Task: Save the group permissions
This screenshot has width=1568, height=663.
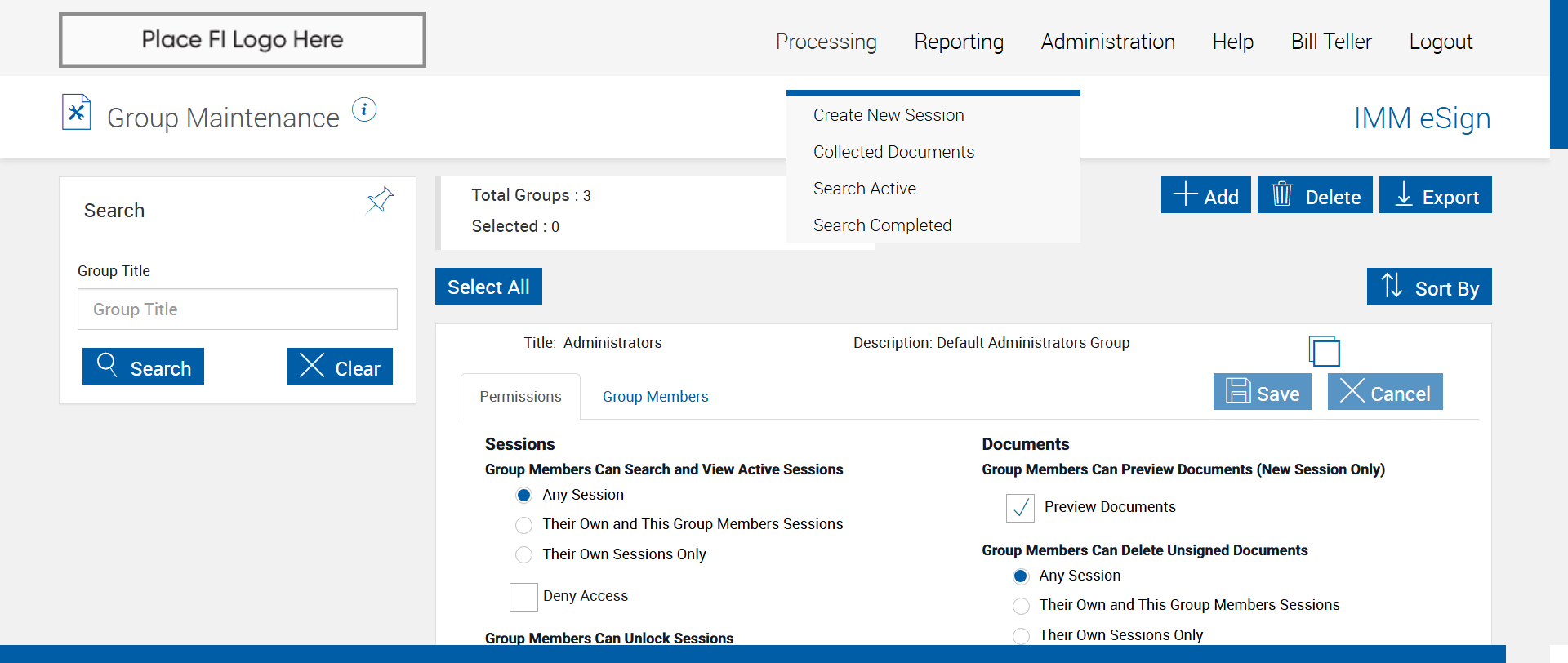Action: 1262,392
